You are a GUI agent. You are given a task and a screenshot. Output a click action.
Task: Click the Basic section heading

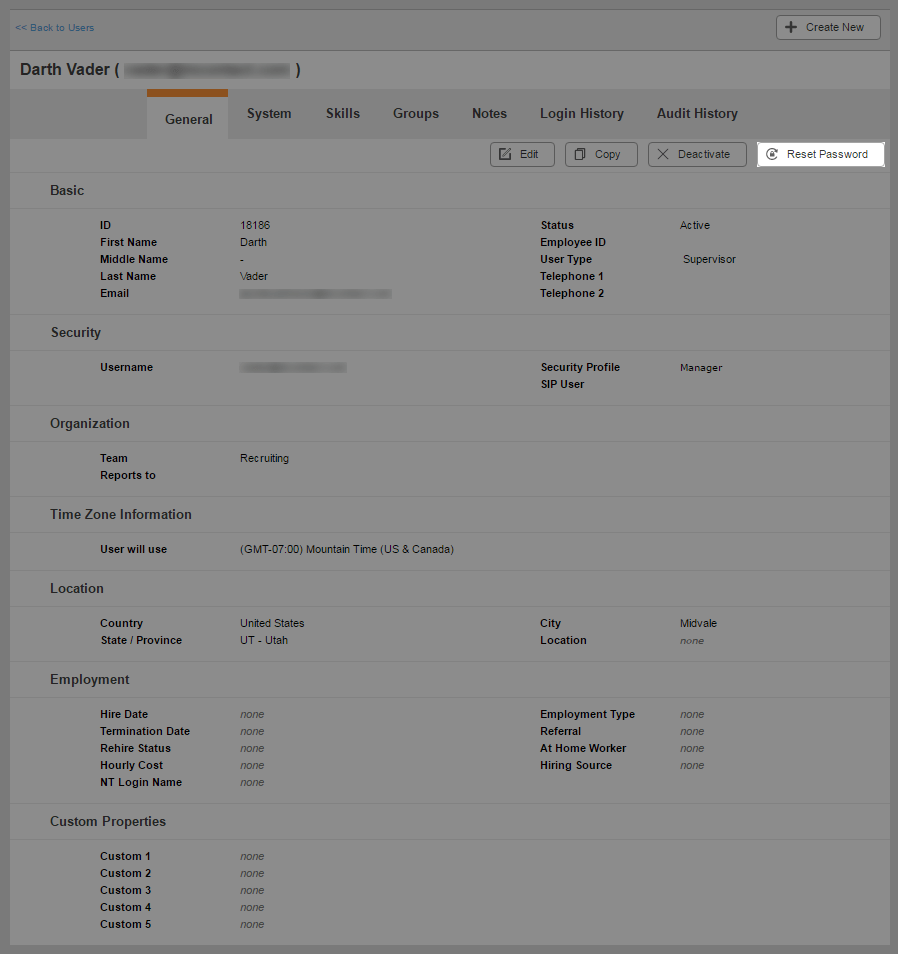click(x=67, y=190)
